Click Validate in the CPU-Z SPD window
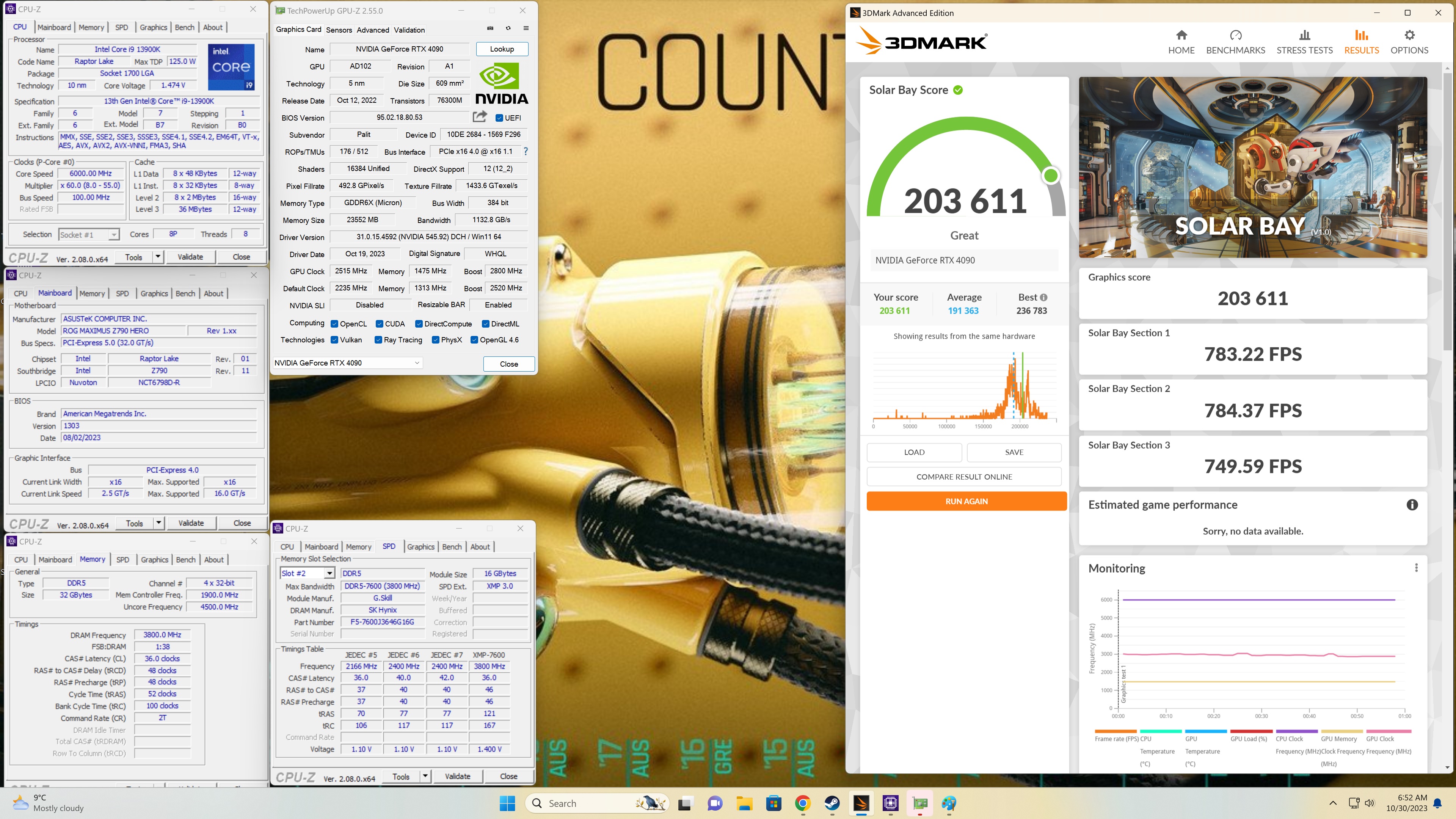1456x819 pixels. click(457, 776)
